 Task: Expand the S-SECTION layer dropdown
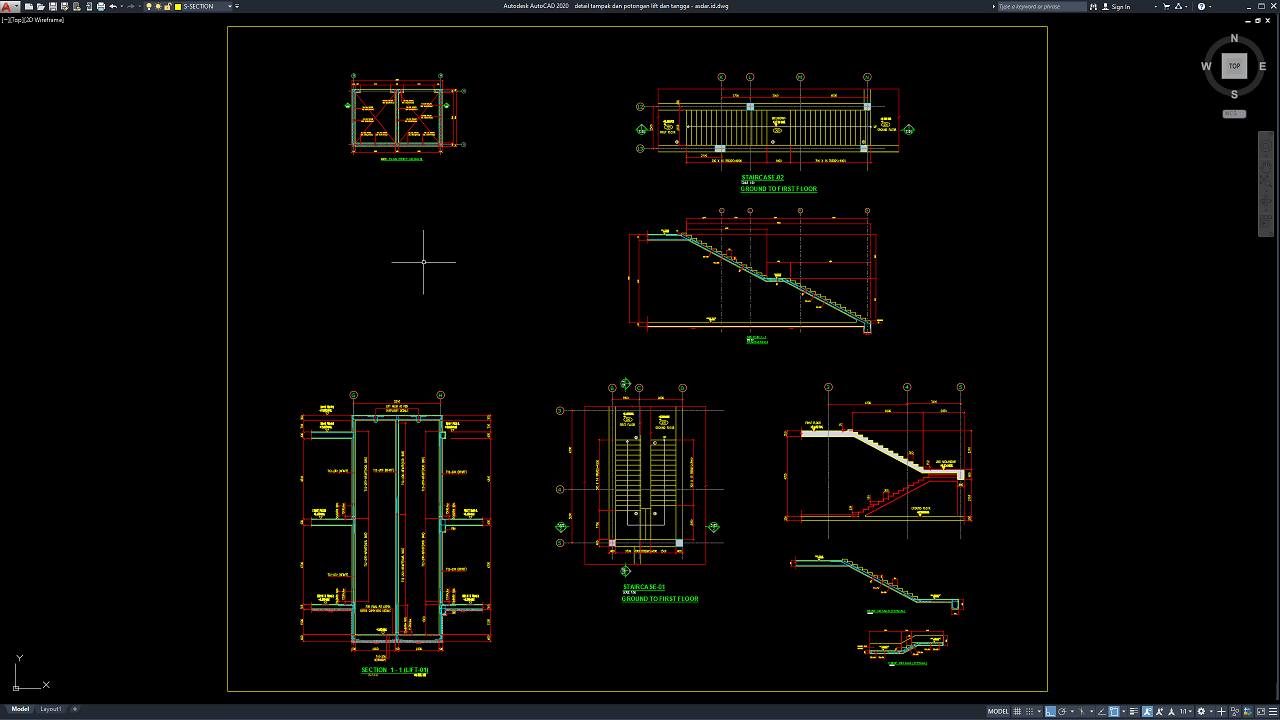(x=230, y=6)
